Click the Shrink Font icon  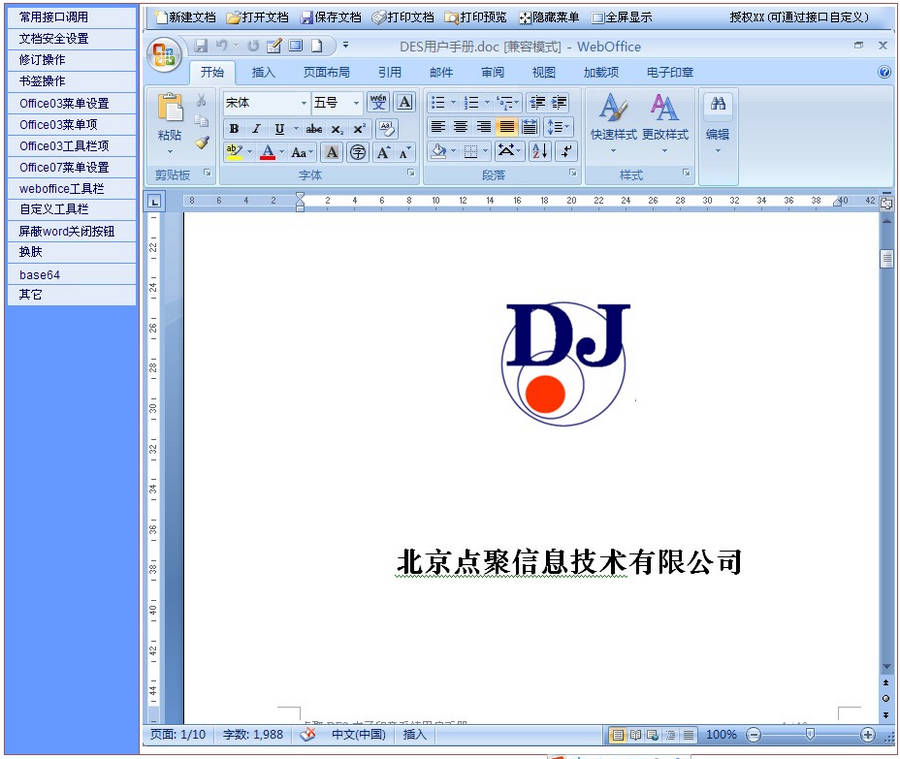click(x=405, y=152)
